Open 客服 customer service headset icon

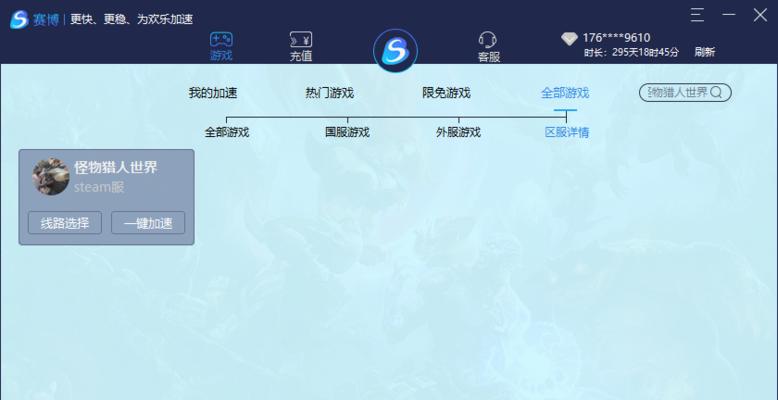pyautogui.click(x=488, y=40)
